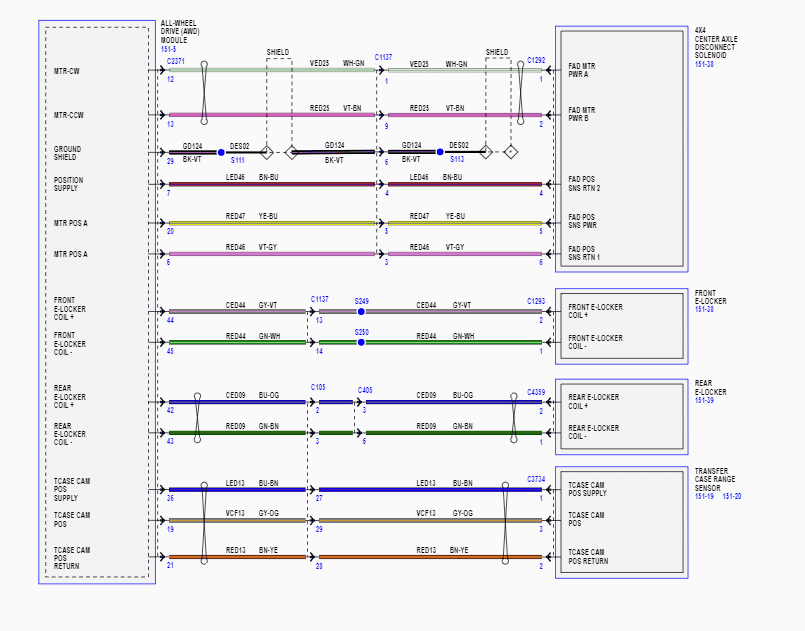Open the 151-38 center axle disconnect link
Screen dimensions: 805x631
(x=704, y=64)
